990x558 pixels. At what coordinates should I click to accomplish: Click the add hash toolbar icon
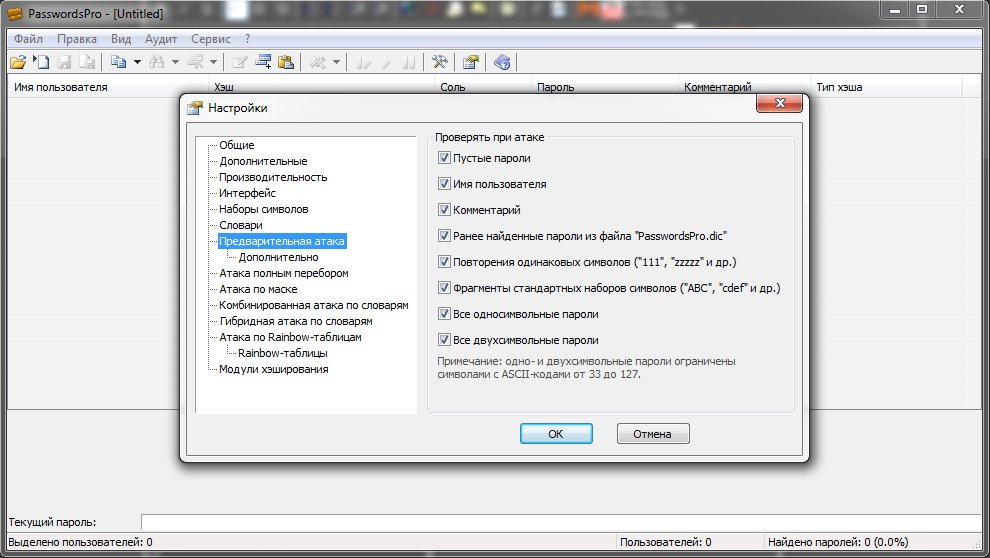(264, 62)
